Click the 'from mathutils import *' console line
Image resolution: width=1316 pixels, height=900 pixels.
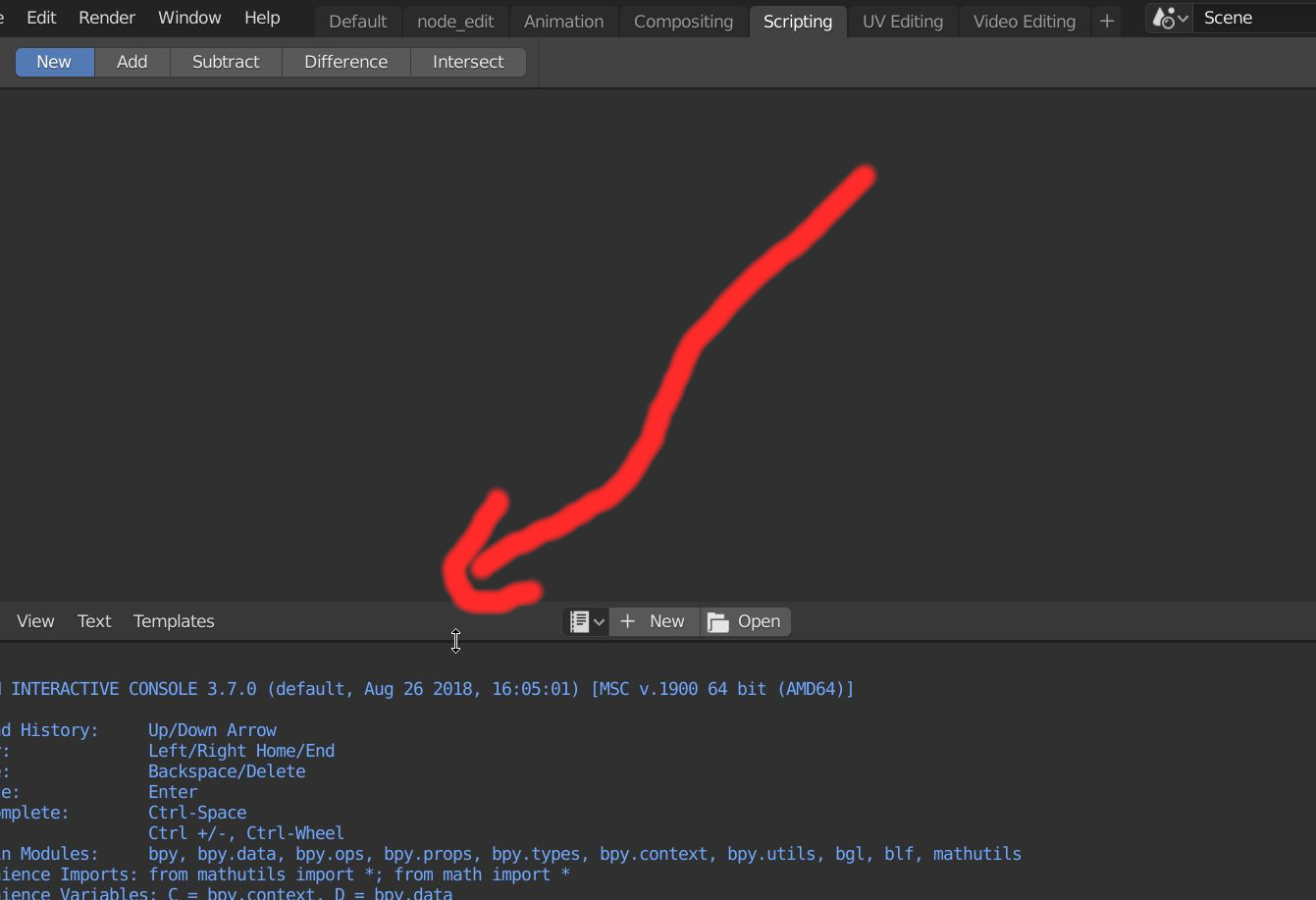tap(359, 874)
